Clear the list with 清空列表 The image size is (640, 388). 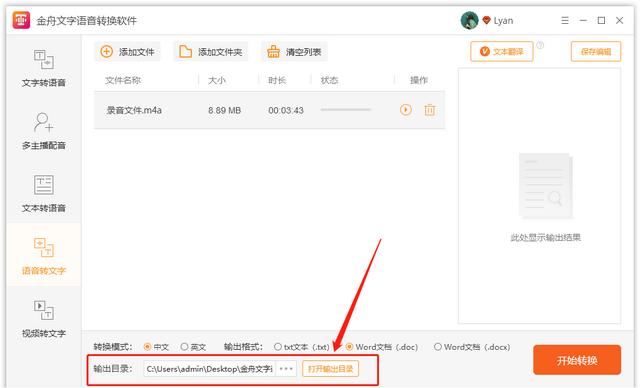[294, 52]
